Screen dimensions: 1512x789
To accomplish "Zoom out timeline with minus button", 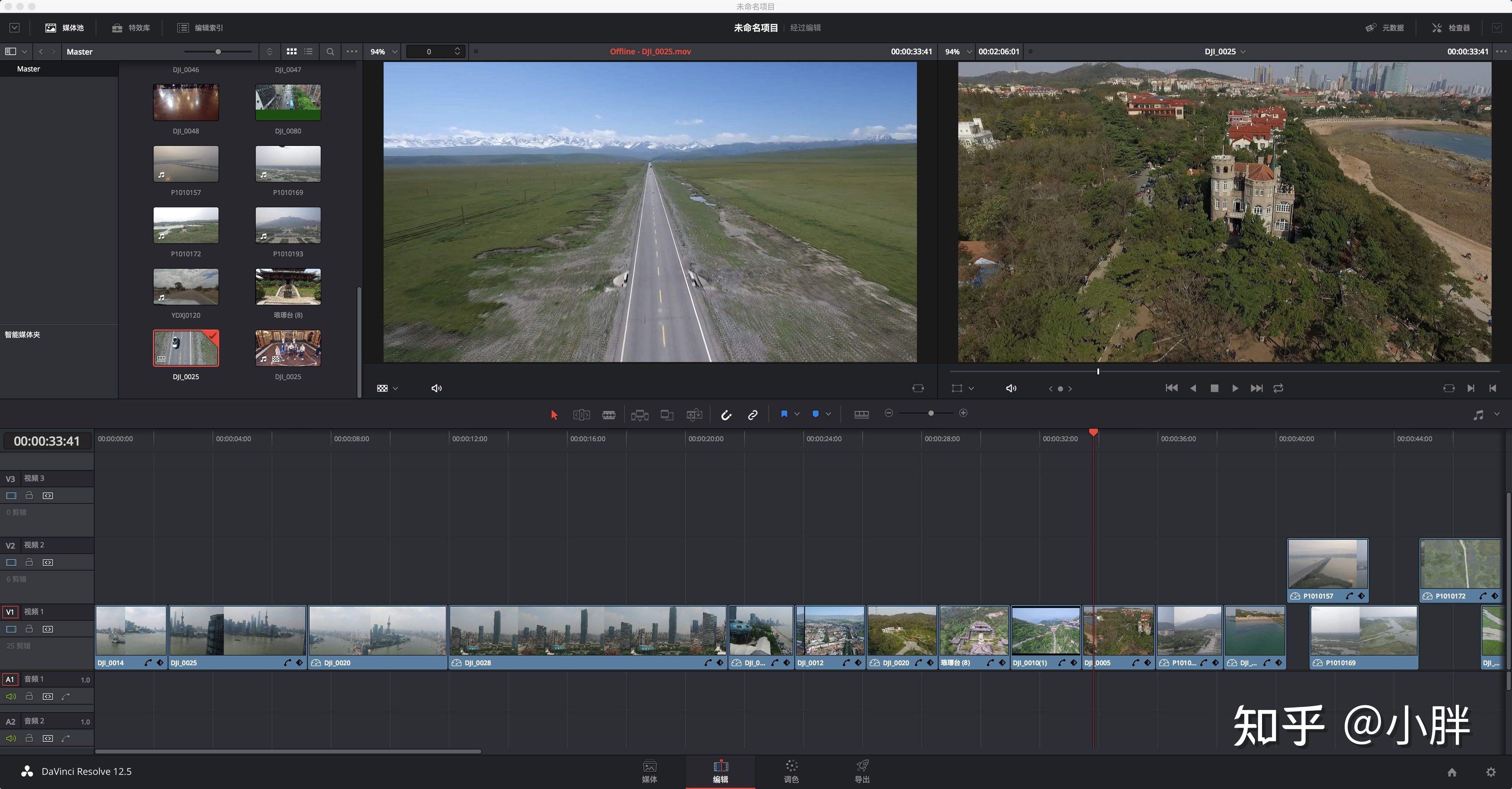I will click(889, 413).
